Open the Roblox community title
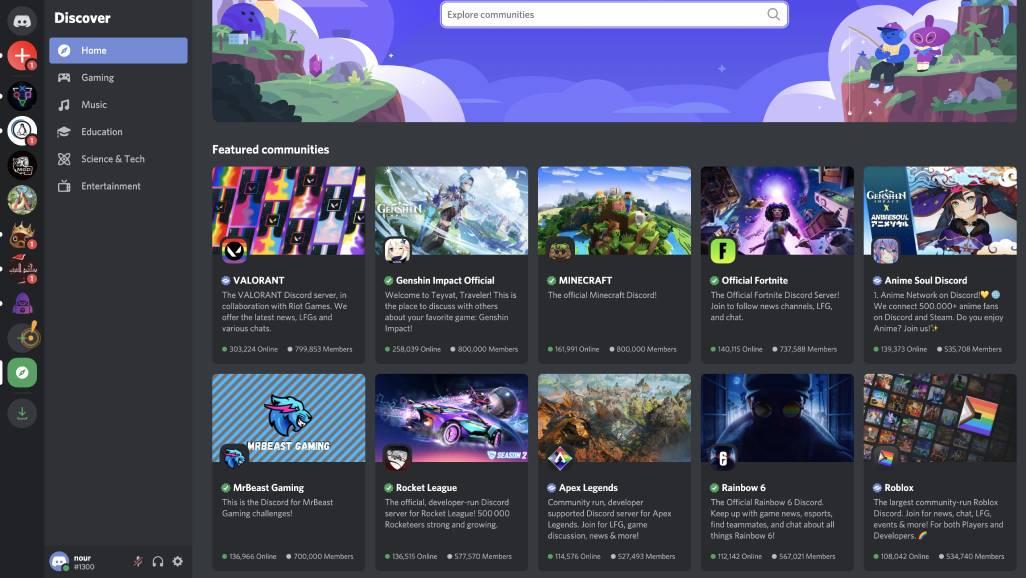 (x=898, y=488)
